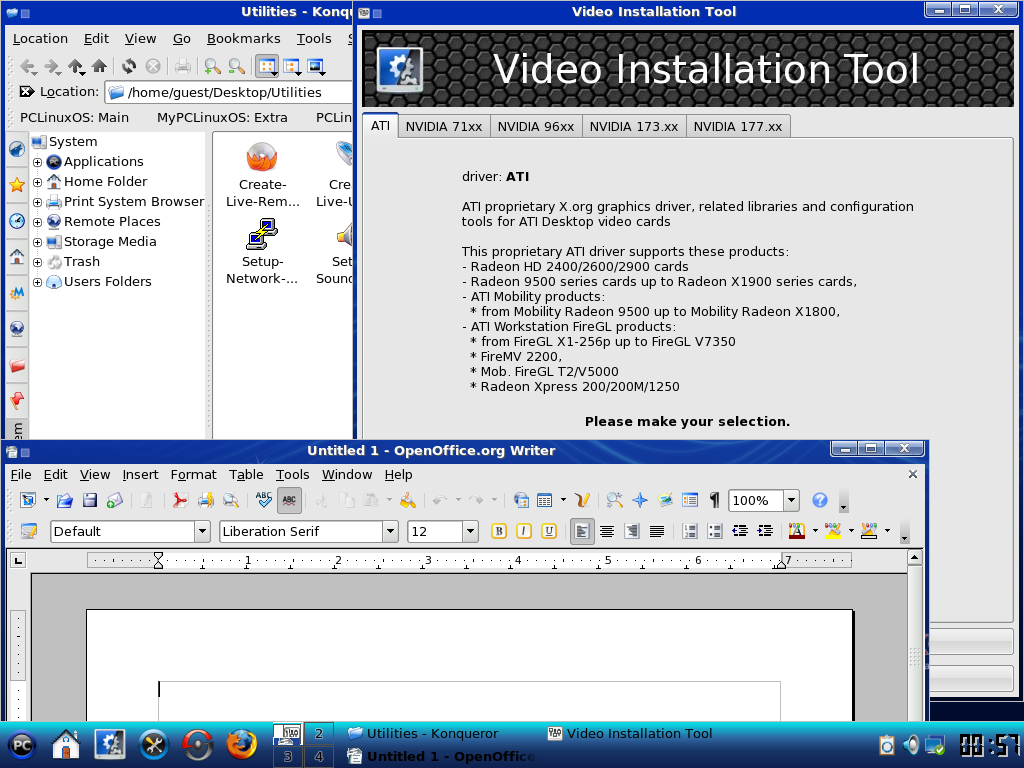The height and width of the screenshot is (768, 1024).
Task: Justify text in Writer
Action: [657, 531]
